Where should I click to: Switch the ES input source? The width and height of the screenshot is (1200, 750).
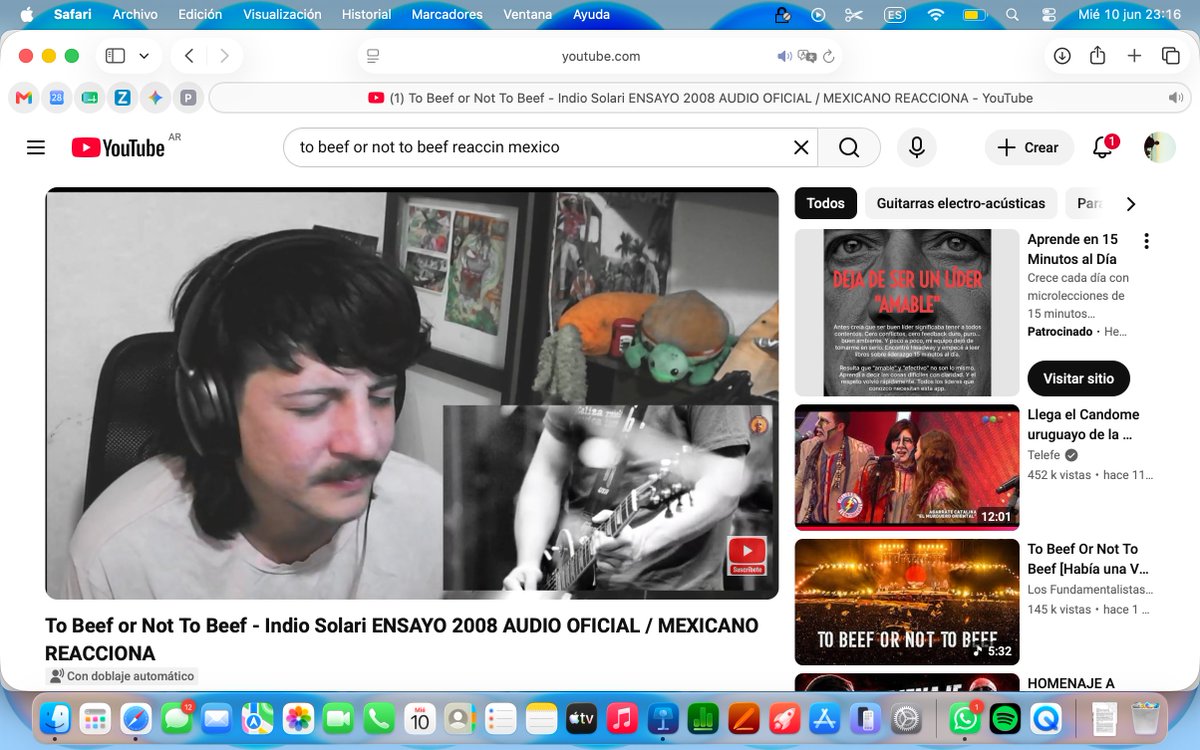[x=895, y=15]
